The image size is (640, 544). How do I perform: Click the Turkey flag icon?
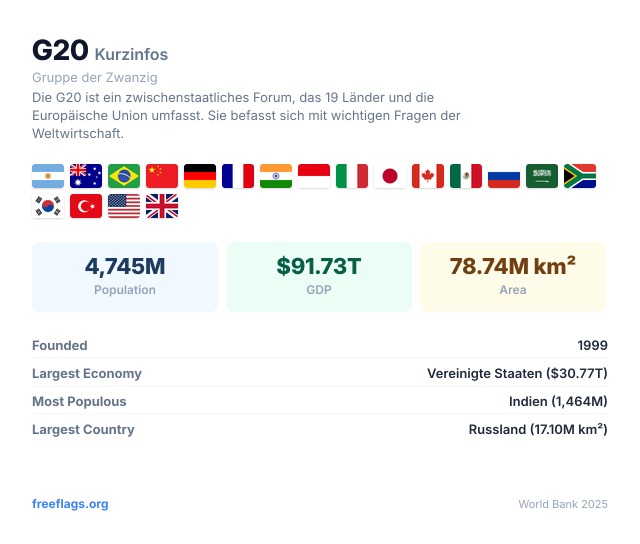coord(86,206)
